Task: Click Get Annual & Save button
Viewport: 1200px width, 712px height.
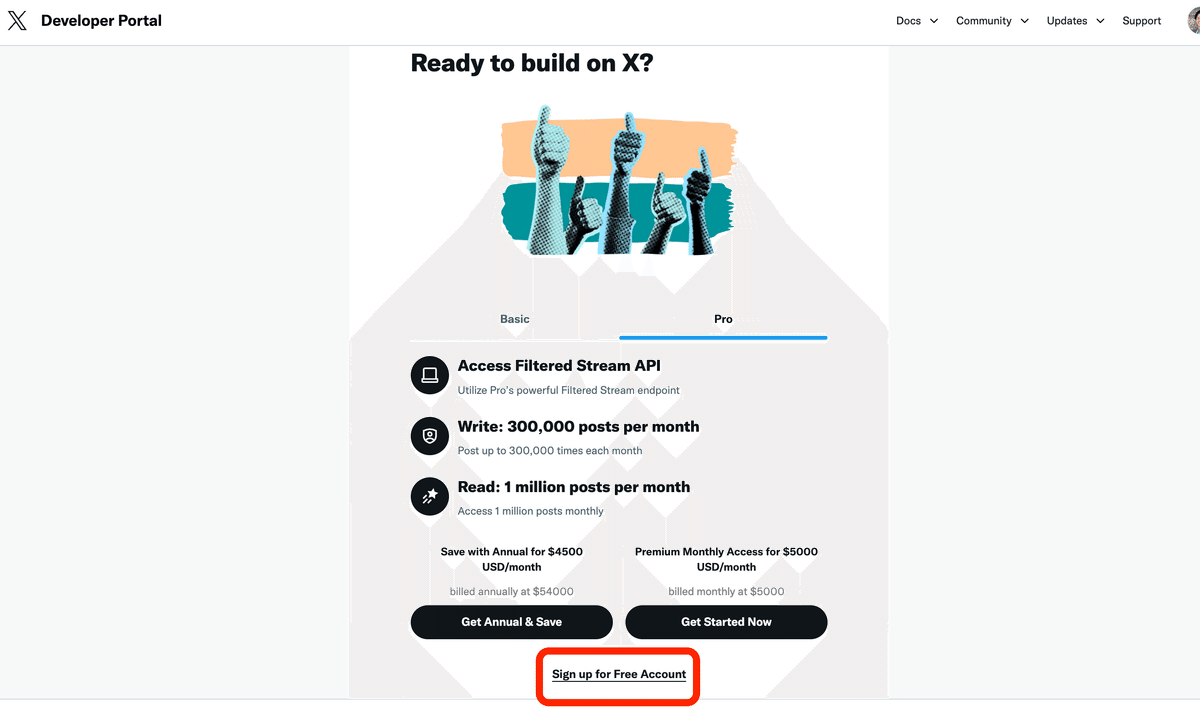Action: pyautogui.click(x=511, y=622)
